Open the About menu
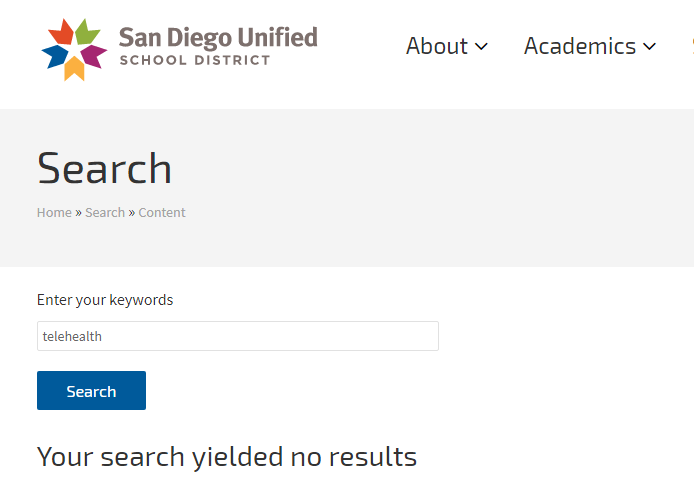This screenshot has width=694, height=477. (436, 46)
